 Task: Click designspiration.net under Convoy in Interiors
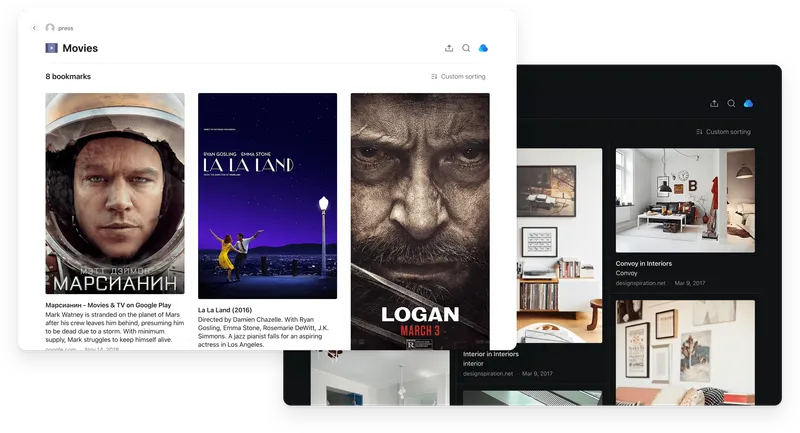[x=640, y=283]
